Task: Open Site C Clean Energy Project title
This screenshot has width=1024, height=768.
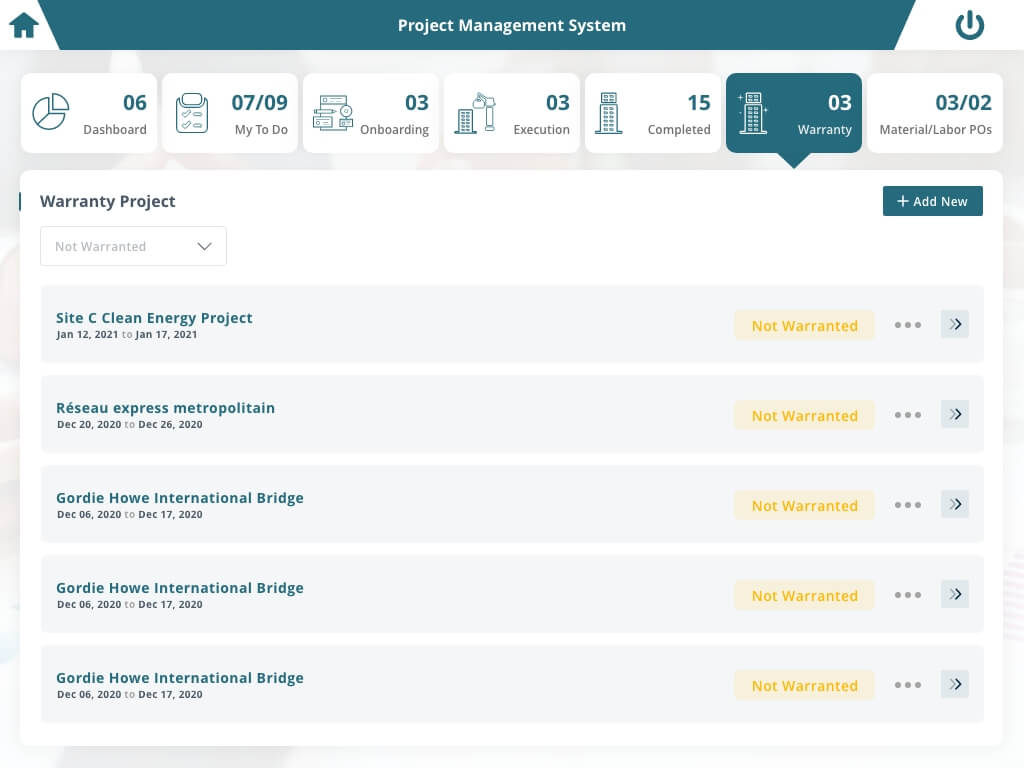Action: click(x=154, y=318)
